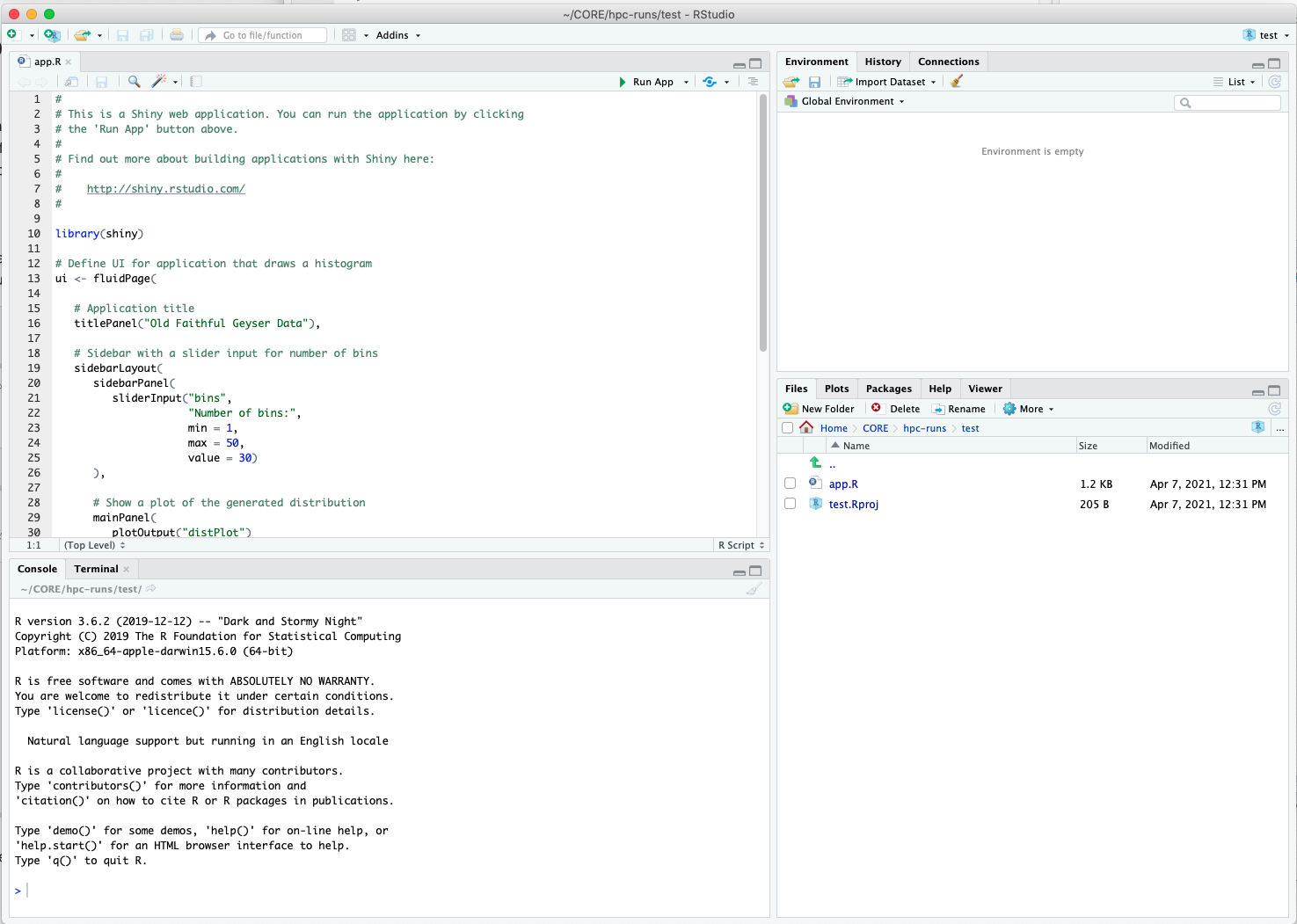Click the New Folder icon in Files
The height and width of the screenshot is (924, 1297).
click(x=791, y=409)
